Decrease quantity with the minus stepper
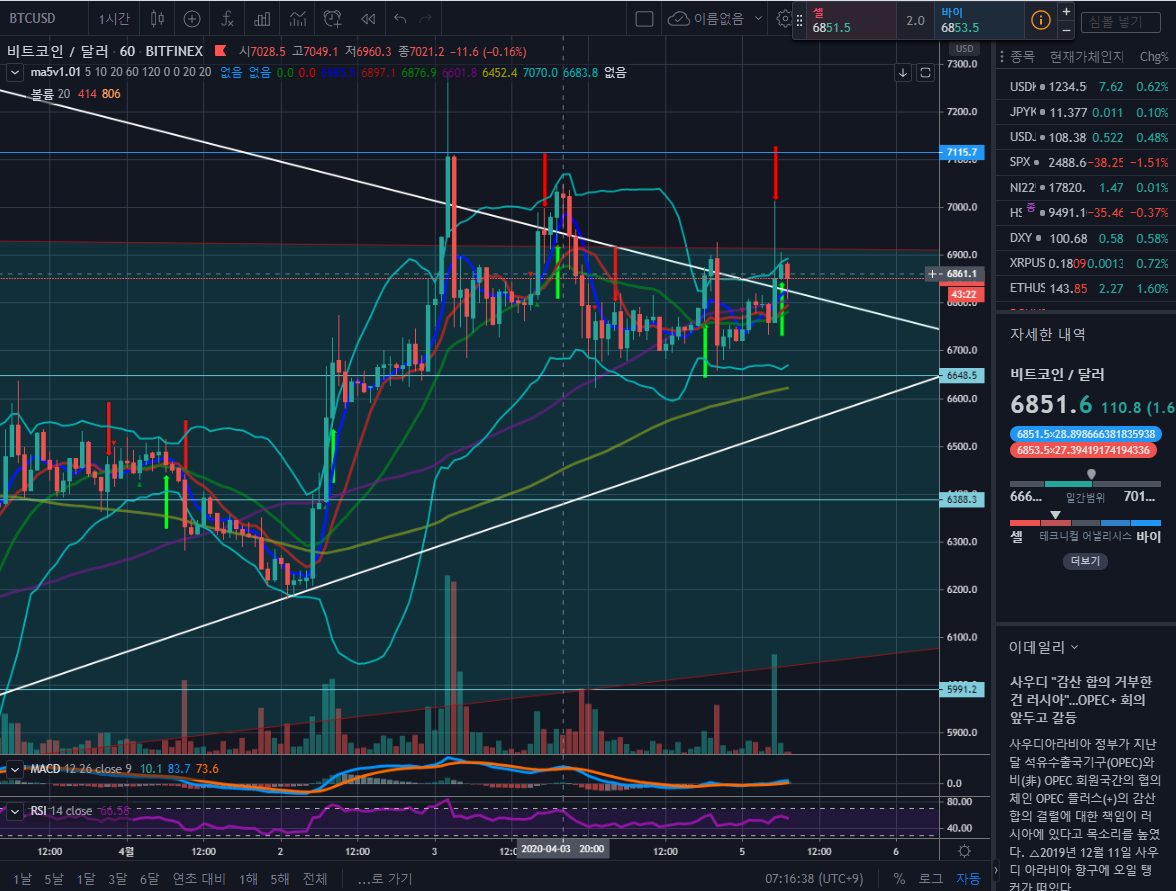Viewport: 1176px width, 891px height. click(x=1066, y=30)
